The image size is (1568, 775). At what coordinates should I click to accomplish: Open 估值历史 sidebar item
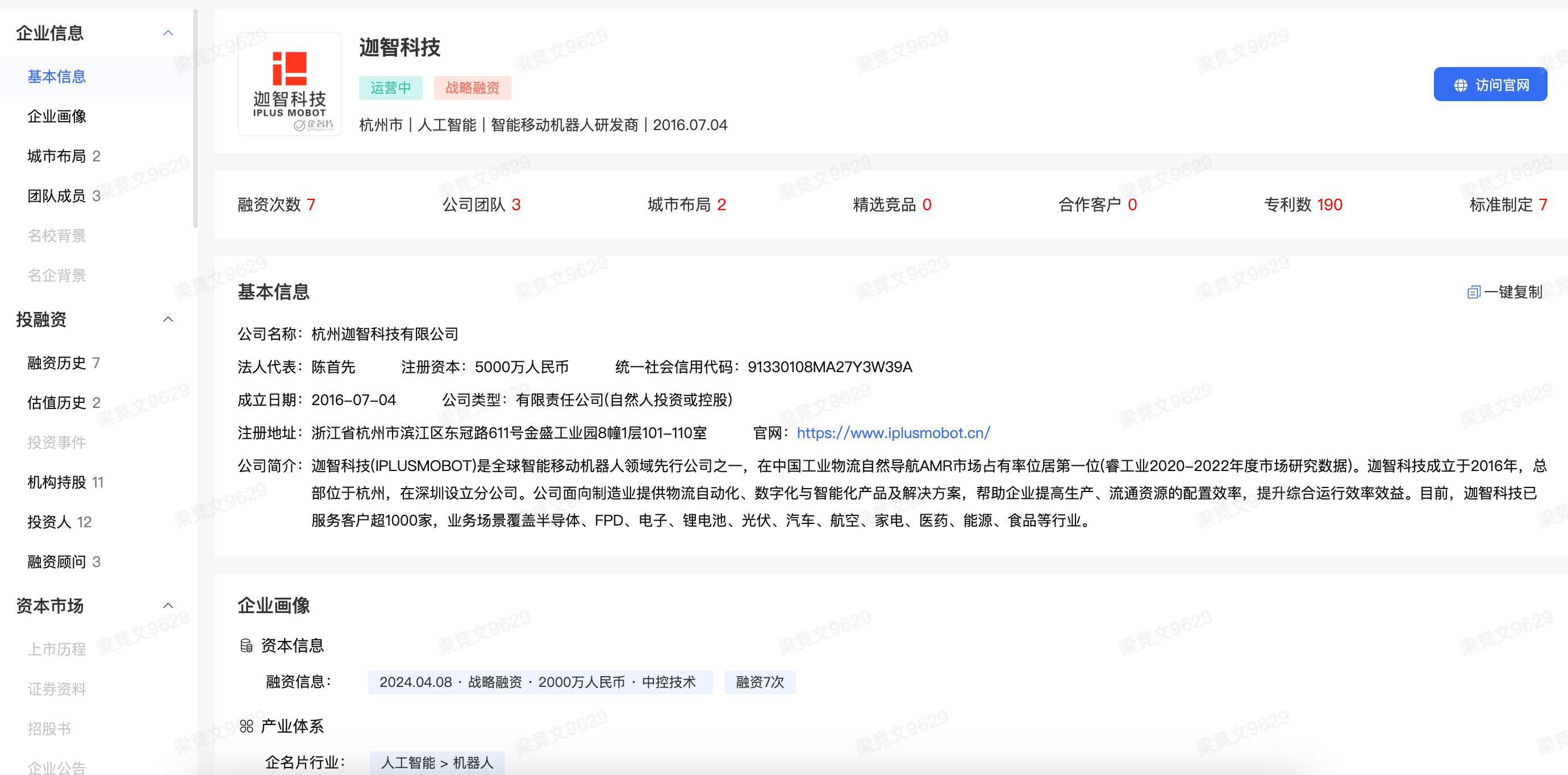tap(63, 402)
